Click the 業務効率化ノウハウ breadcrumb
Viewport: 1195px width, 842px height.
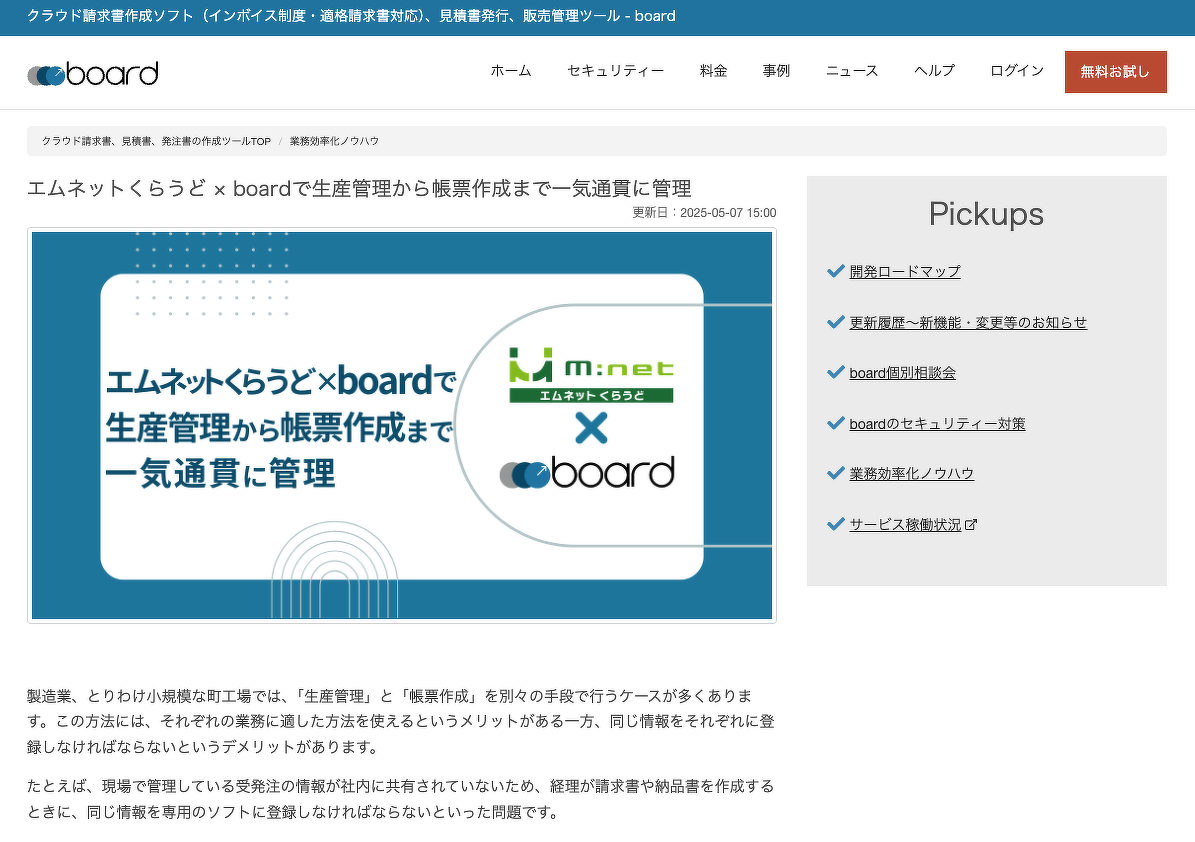tap(334, 141)
